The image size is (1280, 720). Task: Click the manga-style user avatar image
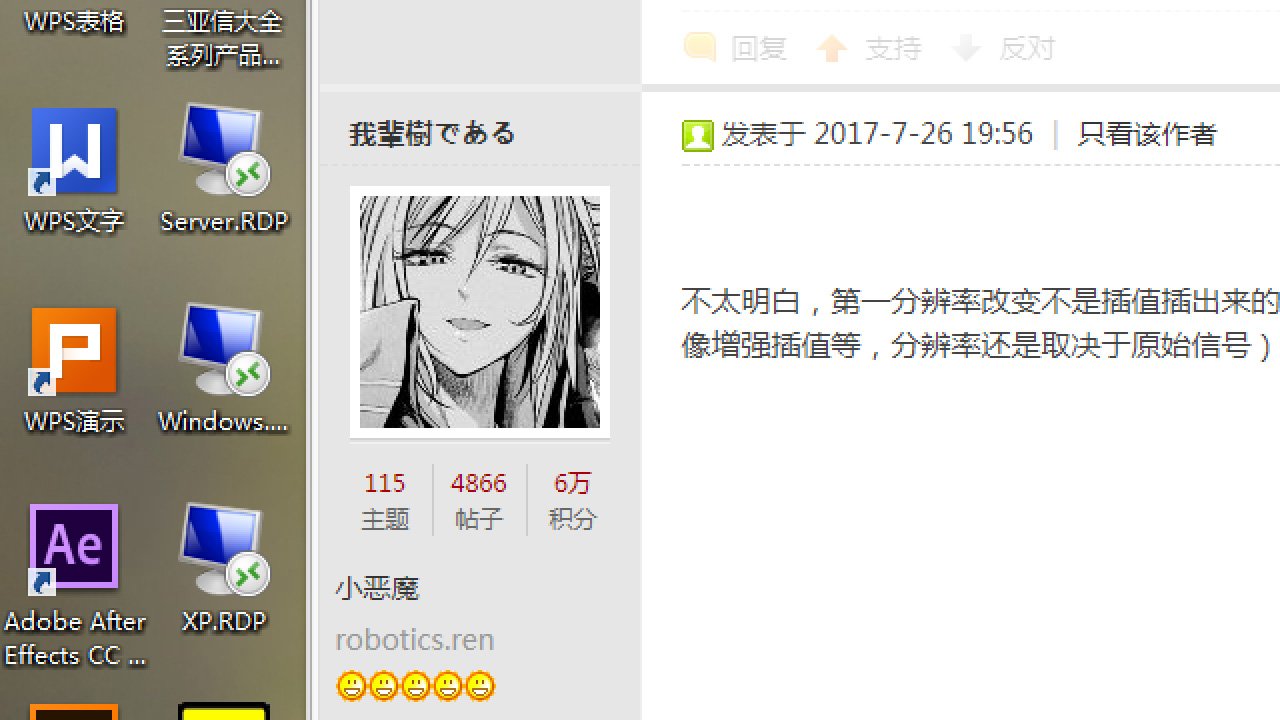(480, 312)
